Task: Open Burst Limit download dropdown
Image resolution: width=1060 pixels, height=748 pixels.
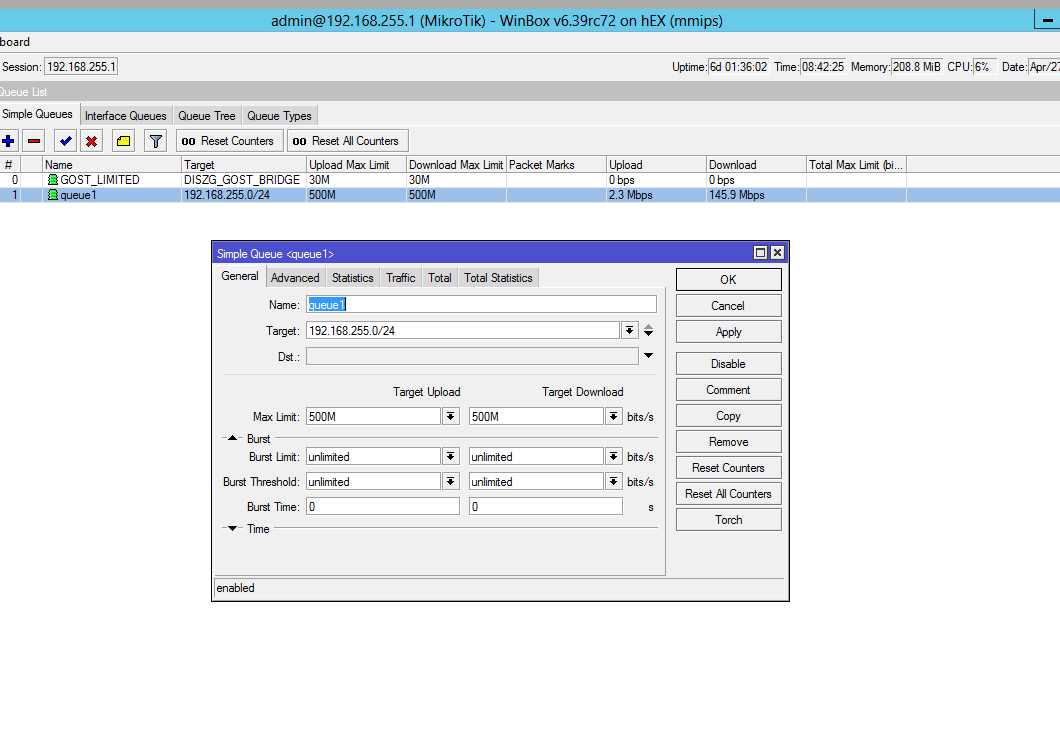Action: point(614,457)
